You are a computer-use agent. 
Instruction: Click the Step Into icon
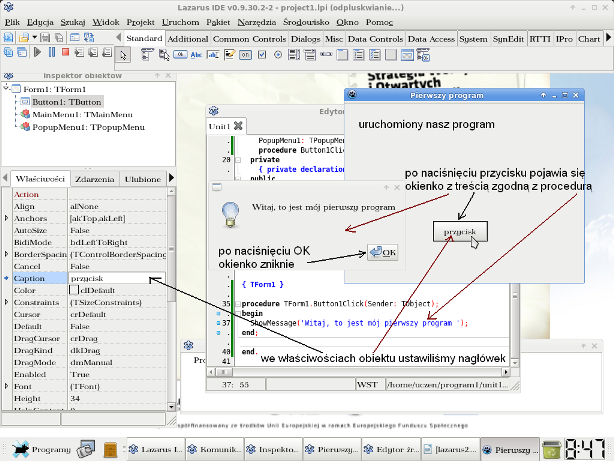click(79, 52)
